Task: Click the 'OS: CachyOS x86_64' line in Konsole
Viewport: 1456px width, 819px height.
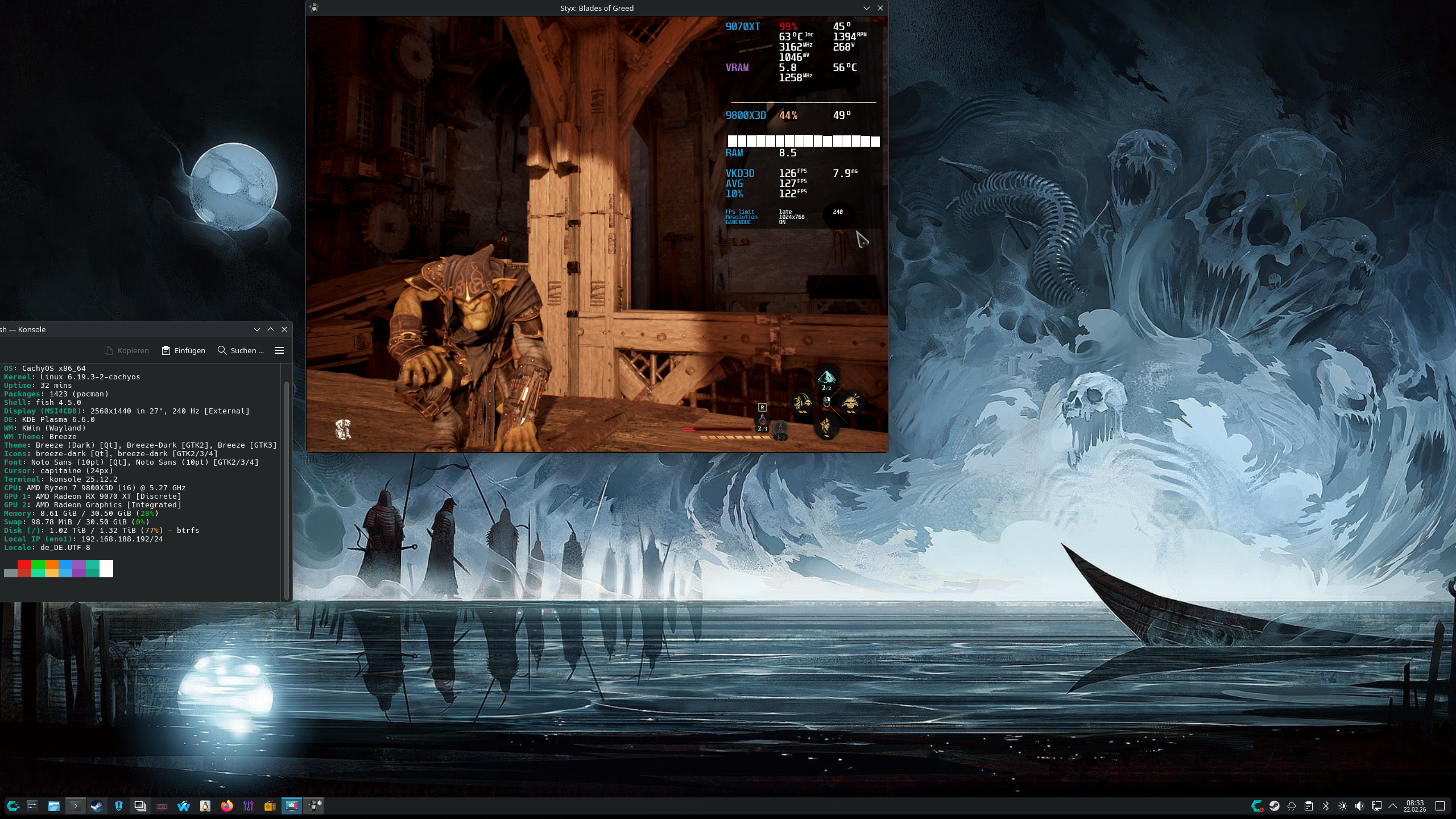Action: [x=45, y=369]
